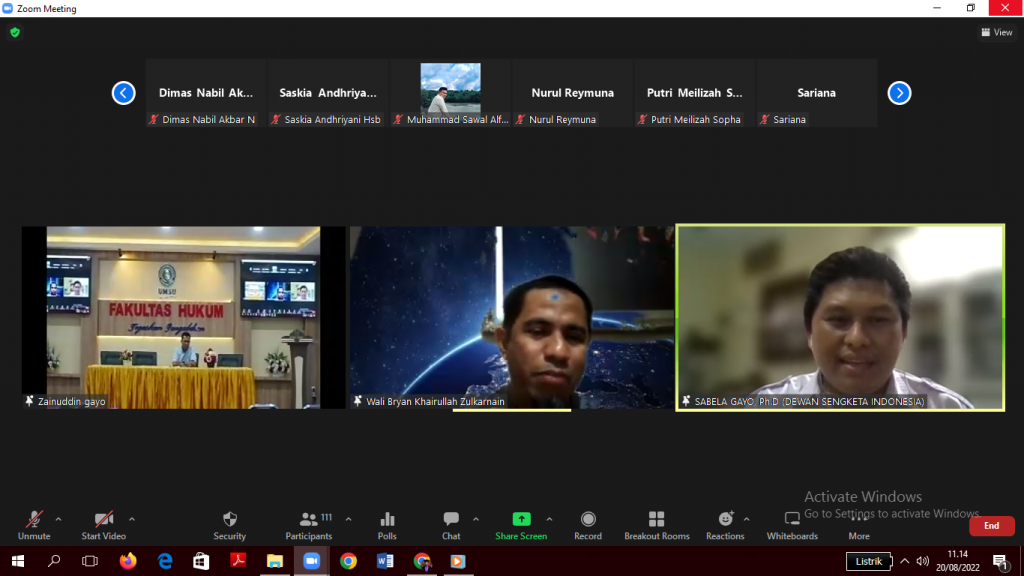Click the red End meeting button
The height and width of the screenshot is (576, 1024).
pos(991,526)
